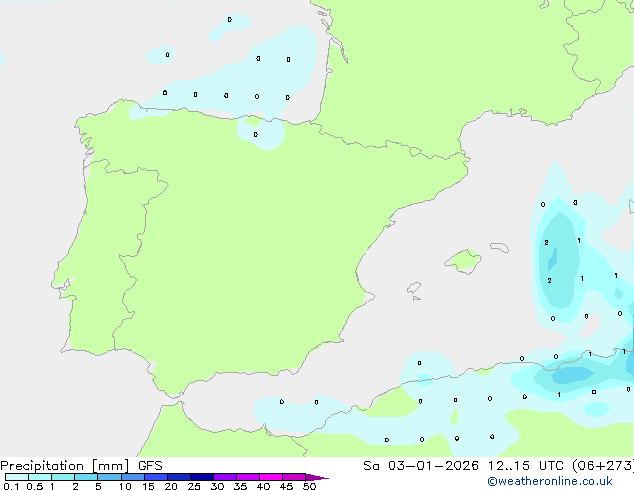Click Mallorca island on the map
634x490 pixels.
pyautogui.click(x=464, y=261)
